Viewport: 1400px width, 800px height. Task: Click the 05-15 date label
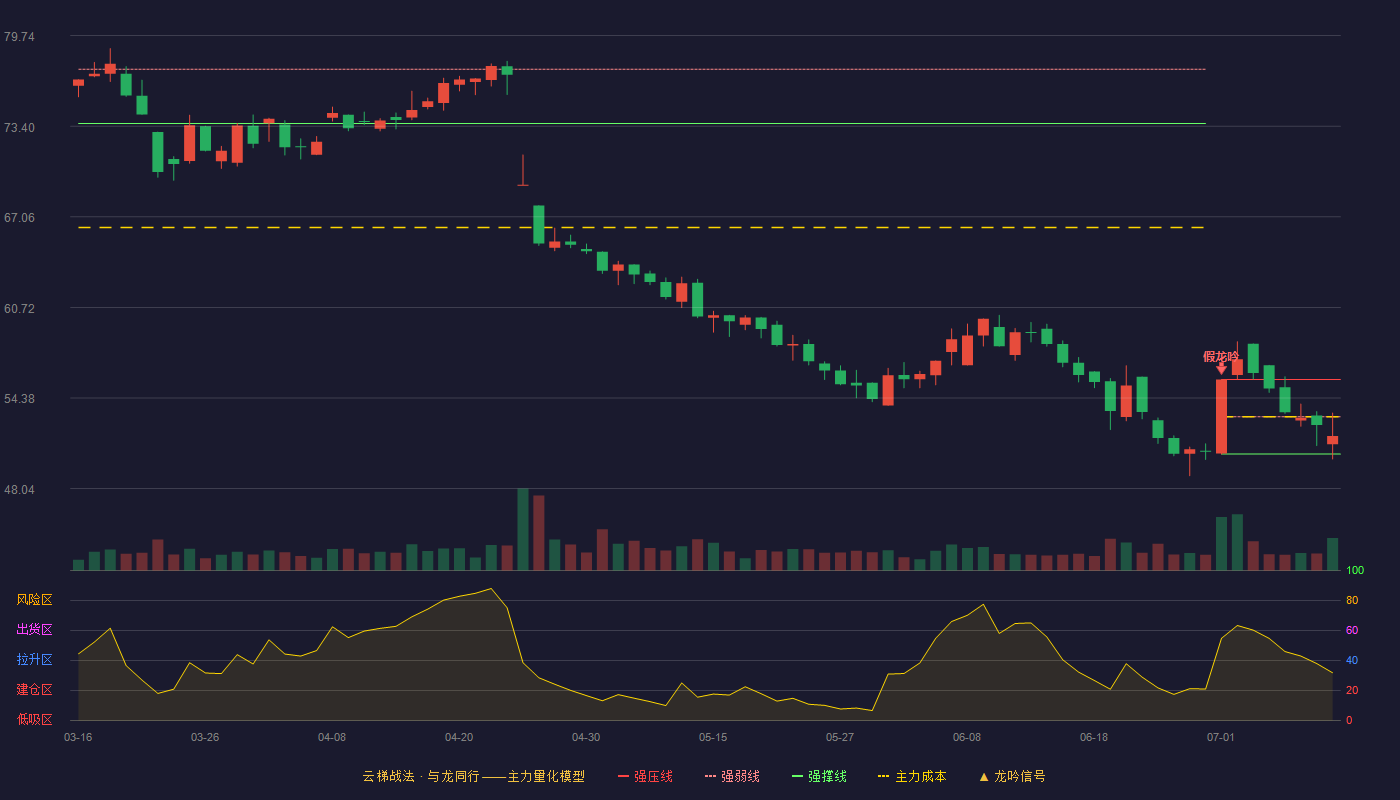[713, 737]
